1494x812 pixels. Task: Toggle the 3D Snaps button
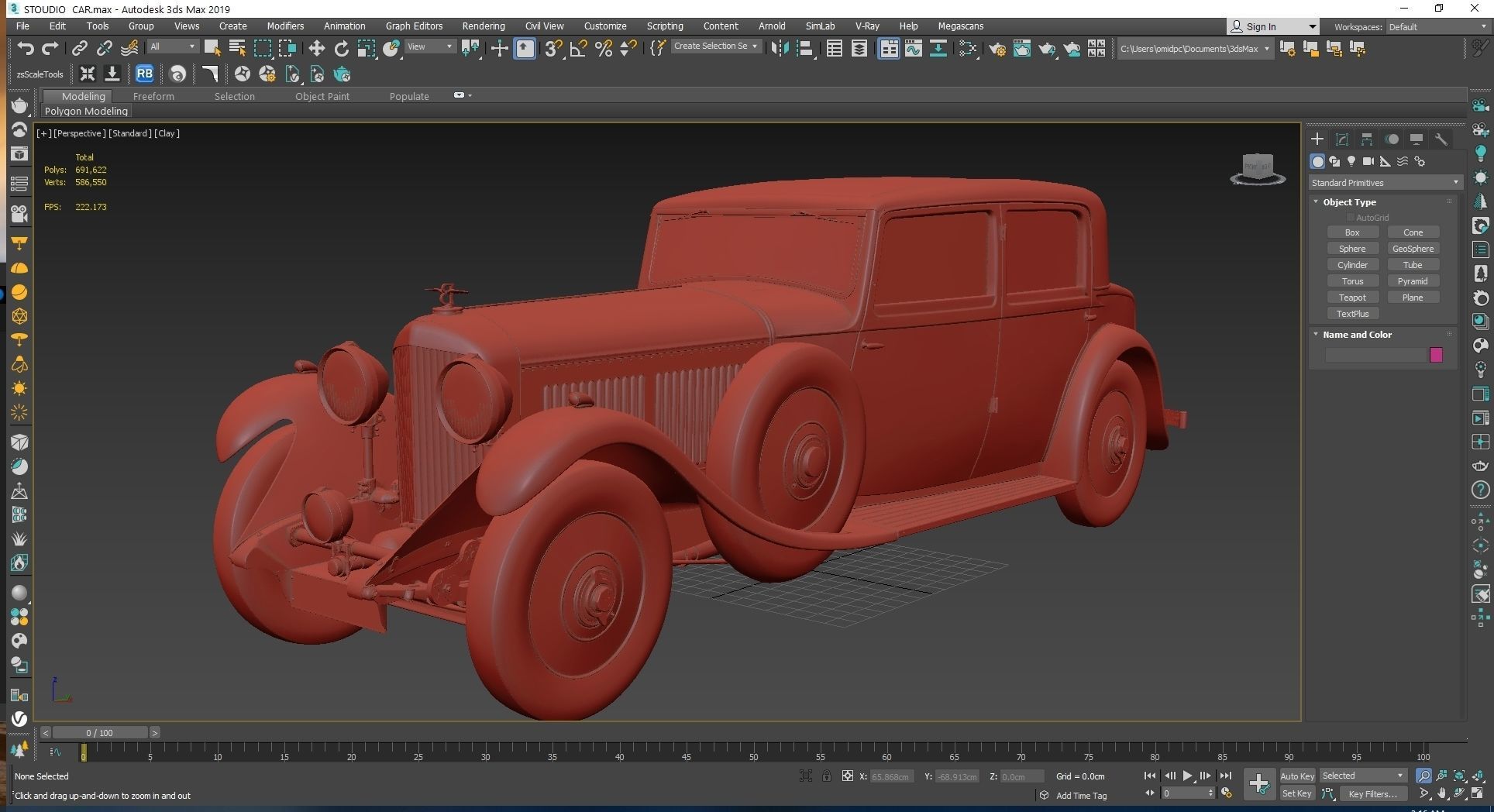[x=553, y=49]
